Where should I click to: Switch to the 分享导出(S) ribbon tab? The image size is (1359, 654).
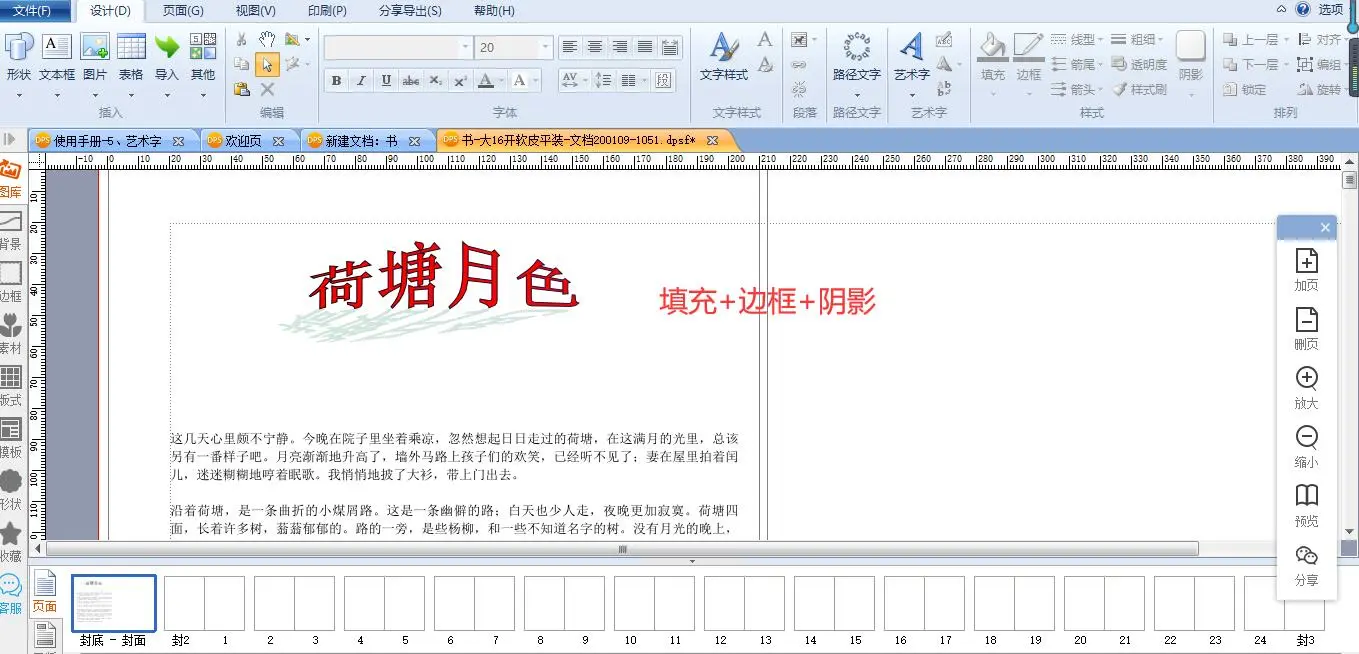[410, 11]
